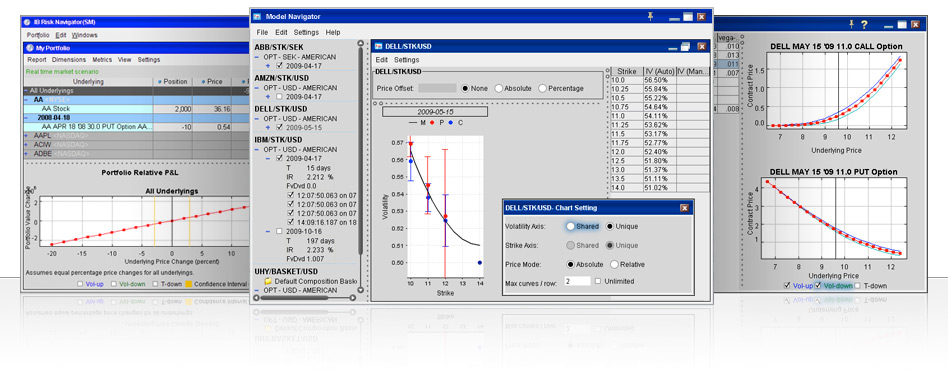Enable T-down in Portfolio Relative P&L
The width and height of the screenshot is (948, 370).
[156, 283]
